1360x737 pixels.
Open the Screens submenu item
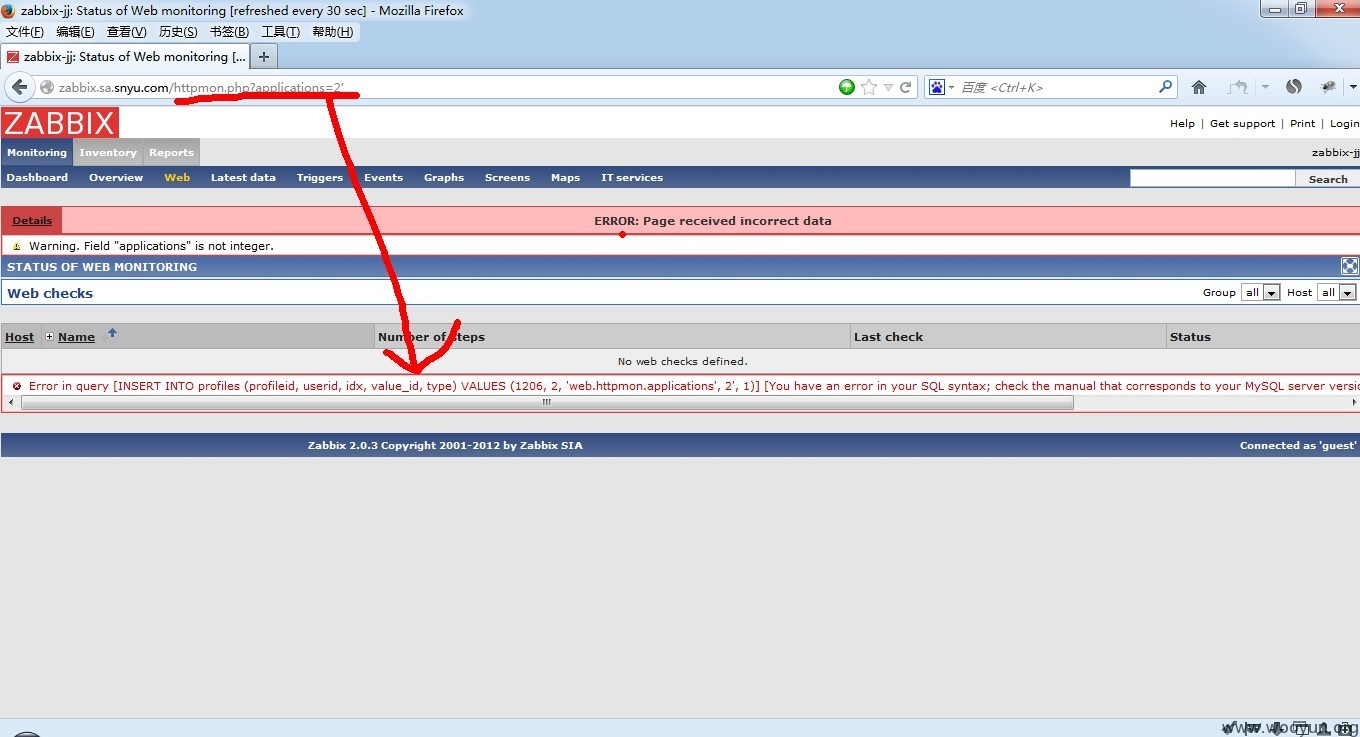pos(507,178)
